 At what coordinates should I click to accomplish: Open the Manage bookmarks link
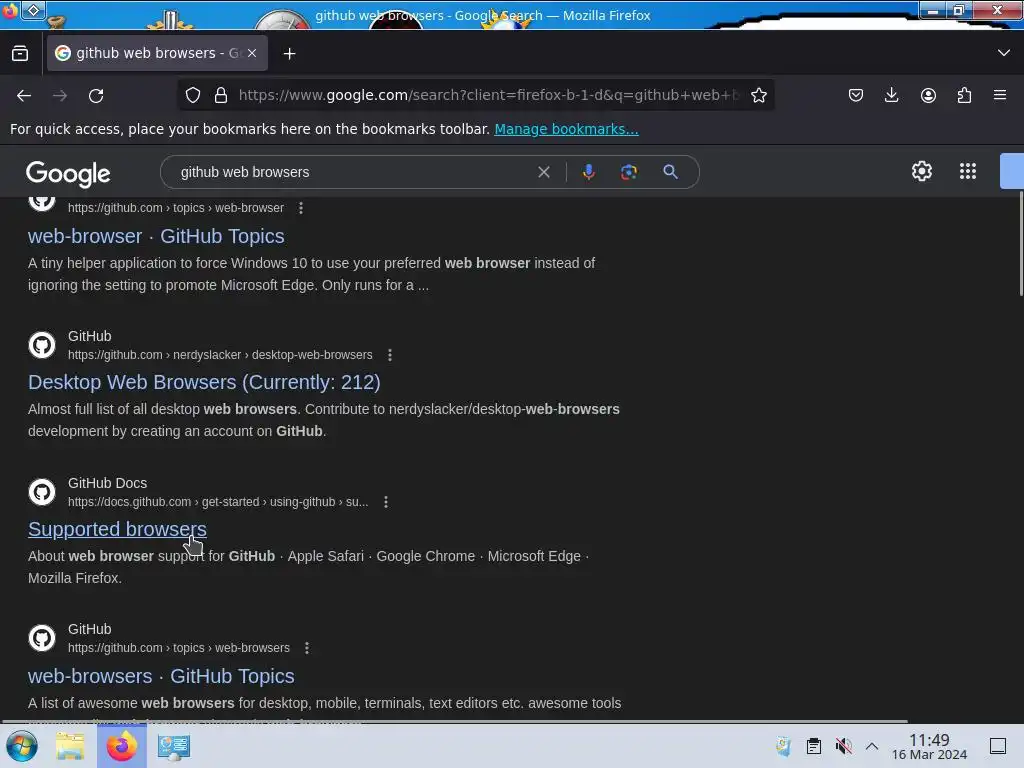[566, 129]
